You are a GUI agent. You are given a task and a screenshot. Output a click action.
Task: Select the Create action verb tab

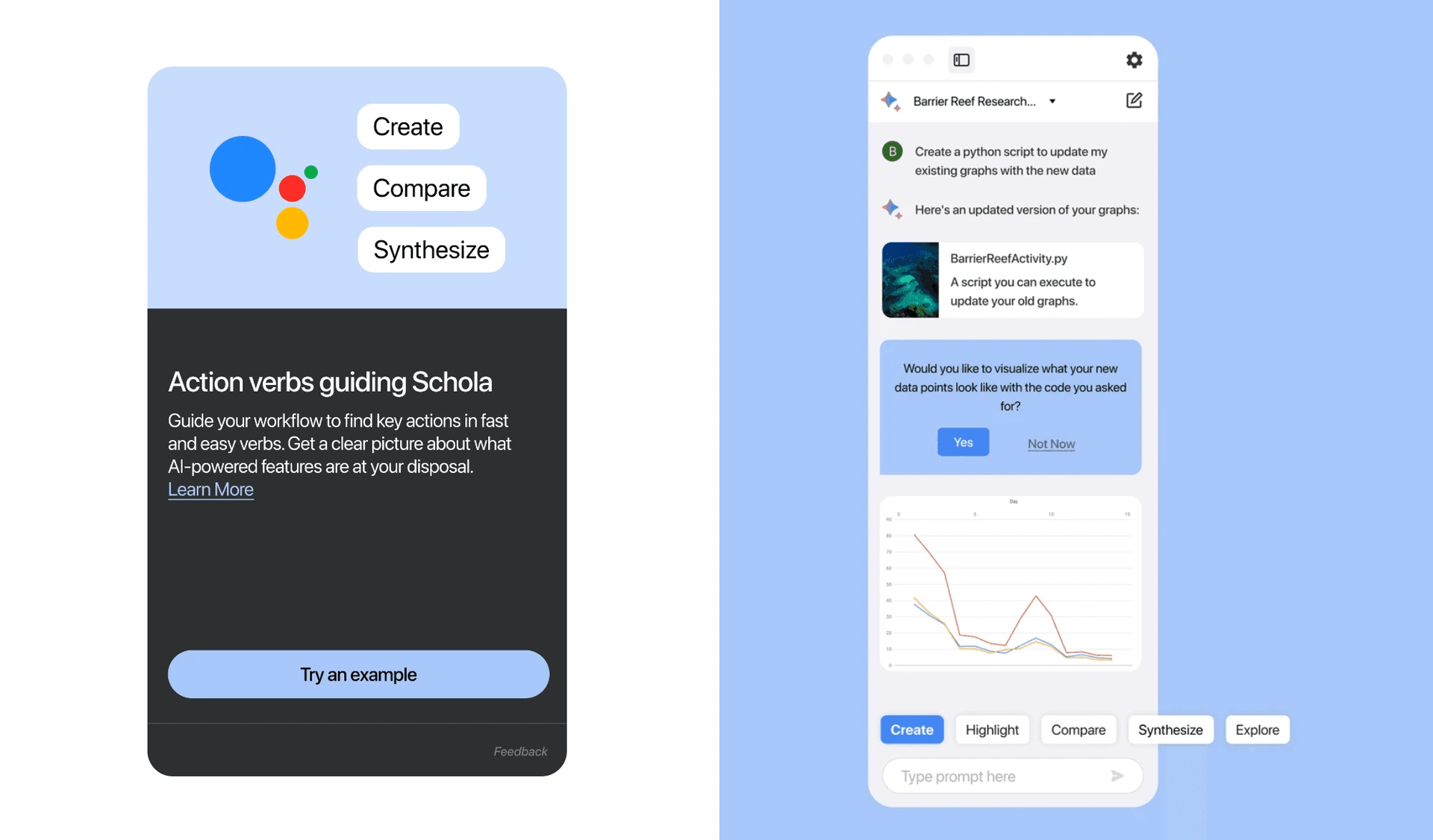pyautogui.click(x=912, y=729)
